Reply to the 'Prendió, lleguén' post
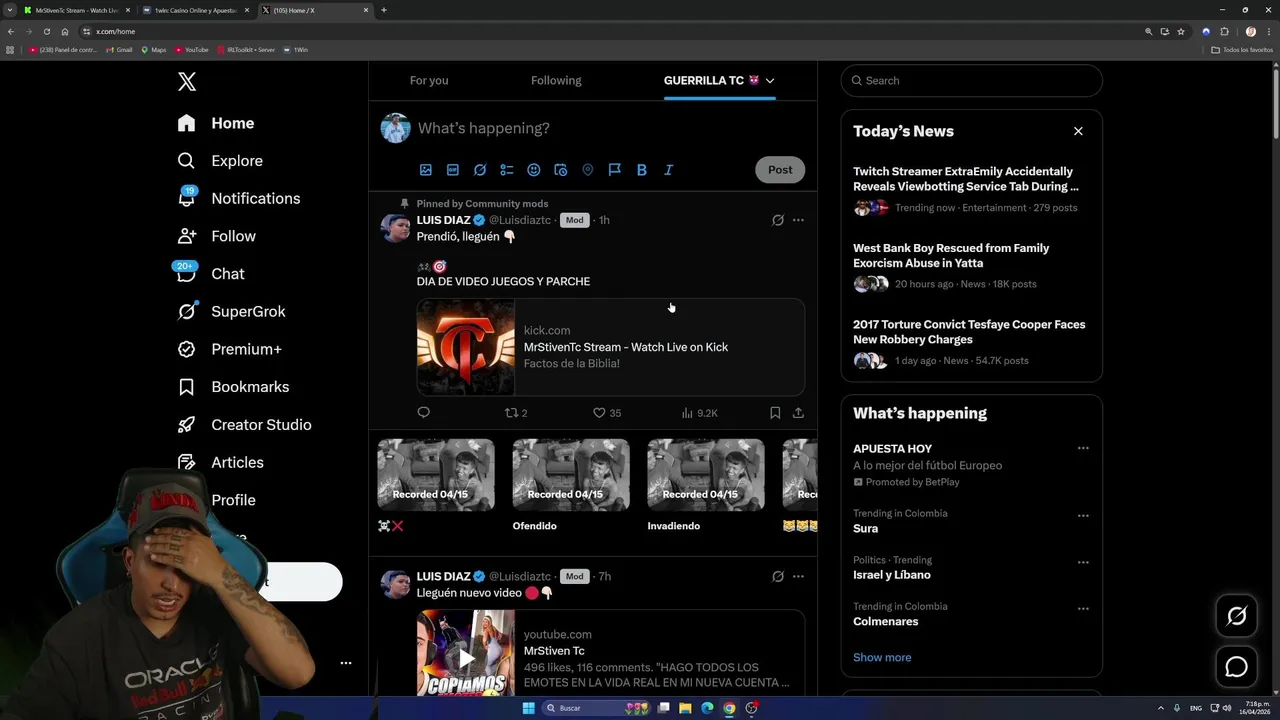The image size is (1280, 720). pos(424,412)
